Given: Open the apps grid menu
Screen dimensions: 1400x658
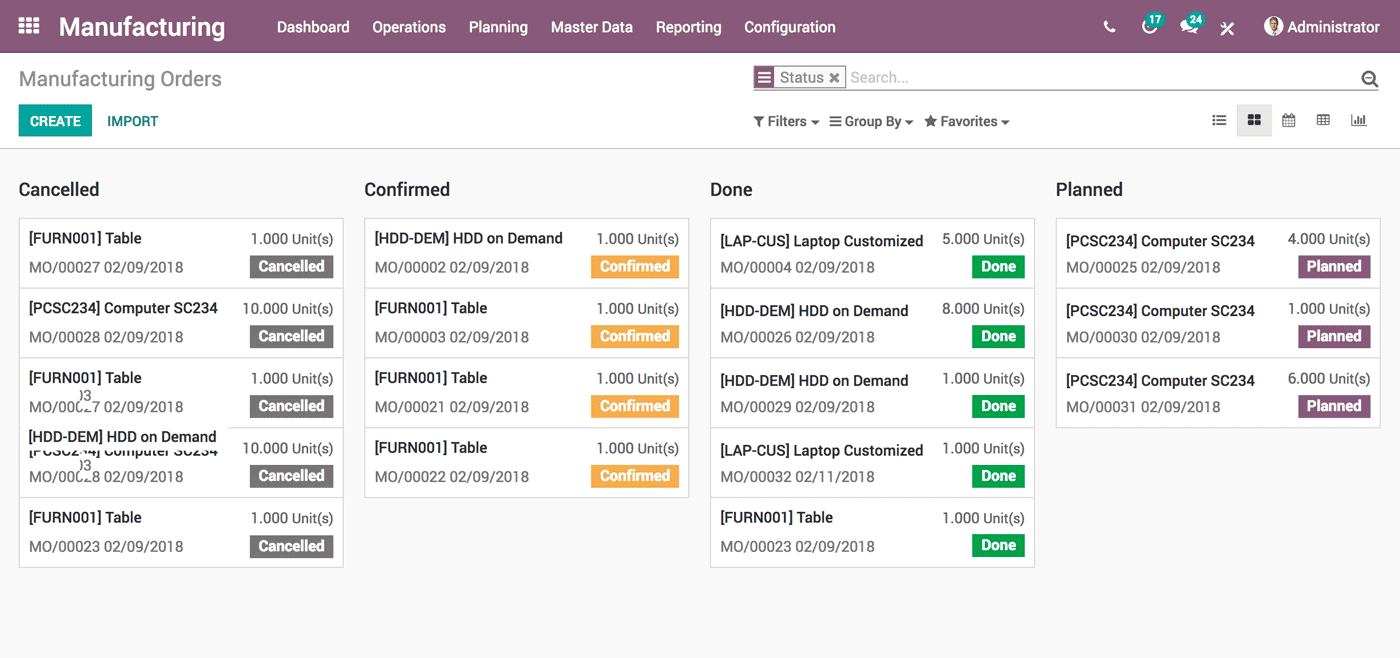Looking at the screenshot, I should click(x=27, y=26).
